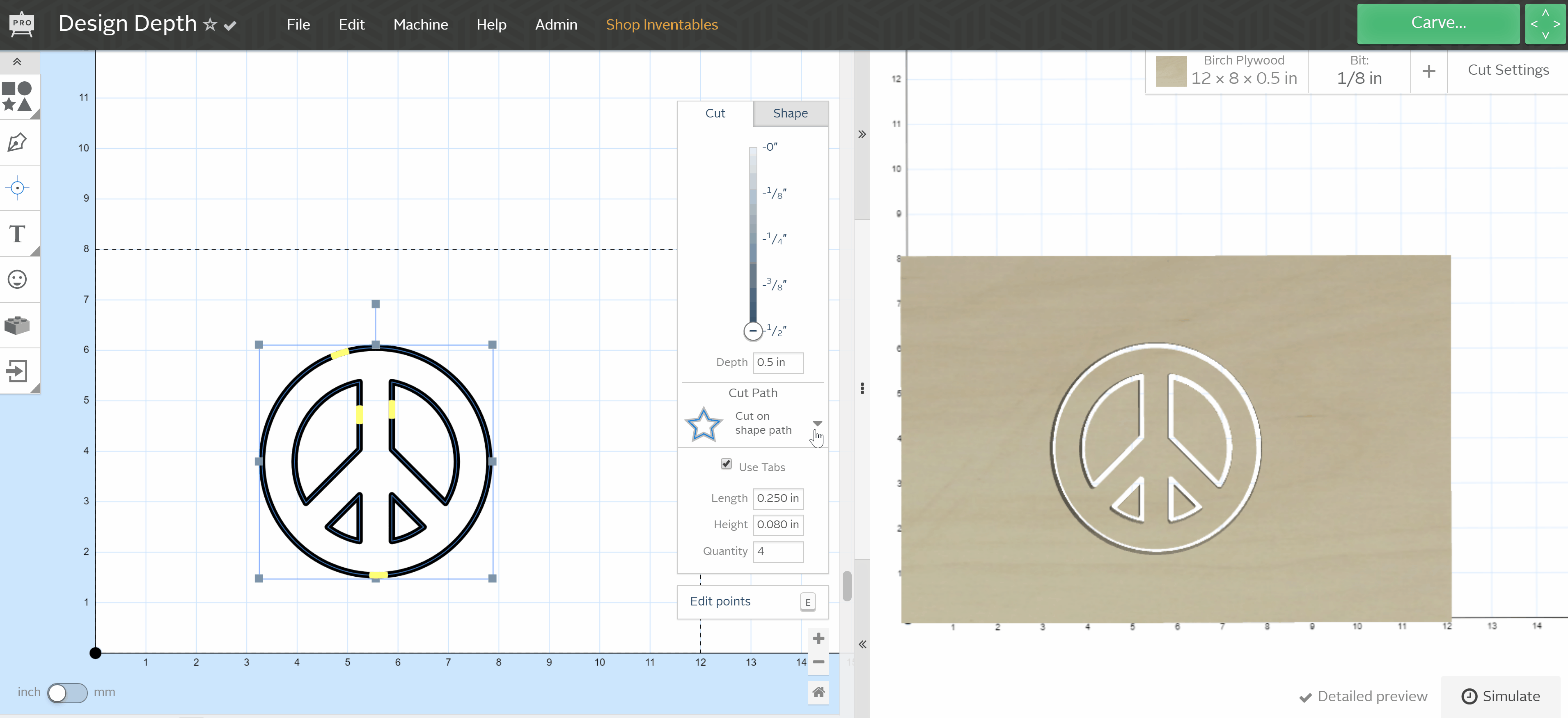Collapse left toolbar with up chevron
The height and width of the screenshot is (718, 1568).
[17, 62]
